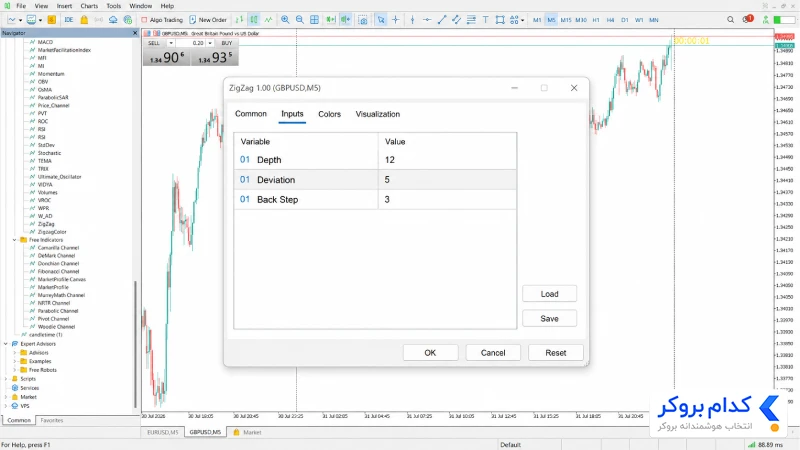Screen dimensions: 800x450
Task: Switch to M1 timeframe
Action: click(x=537, y=20)
